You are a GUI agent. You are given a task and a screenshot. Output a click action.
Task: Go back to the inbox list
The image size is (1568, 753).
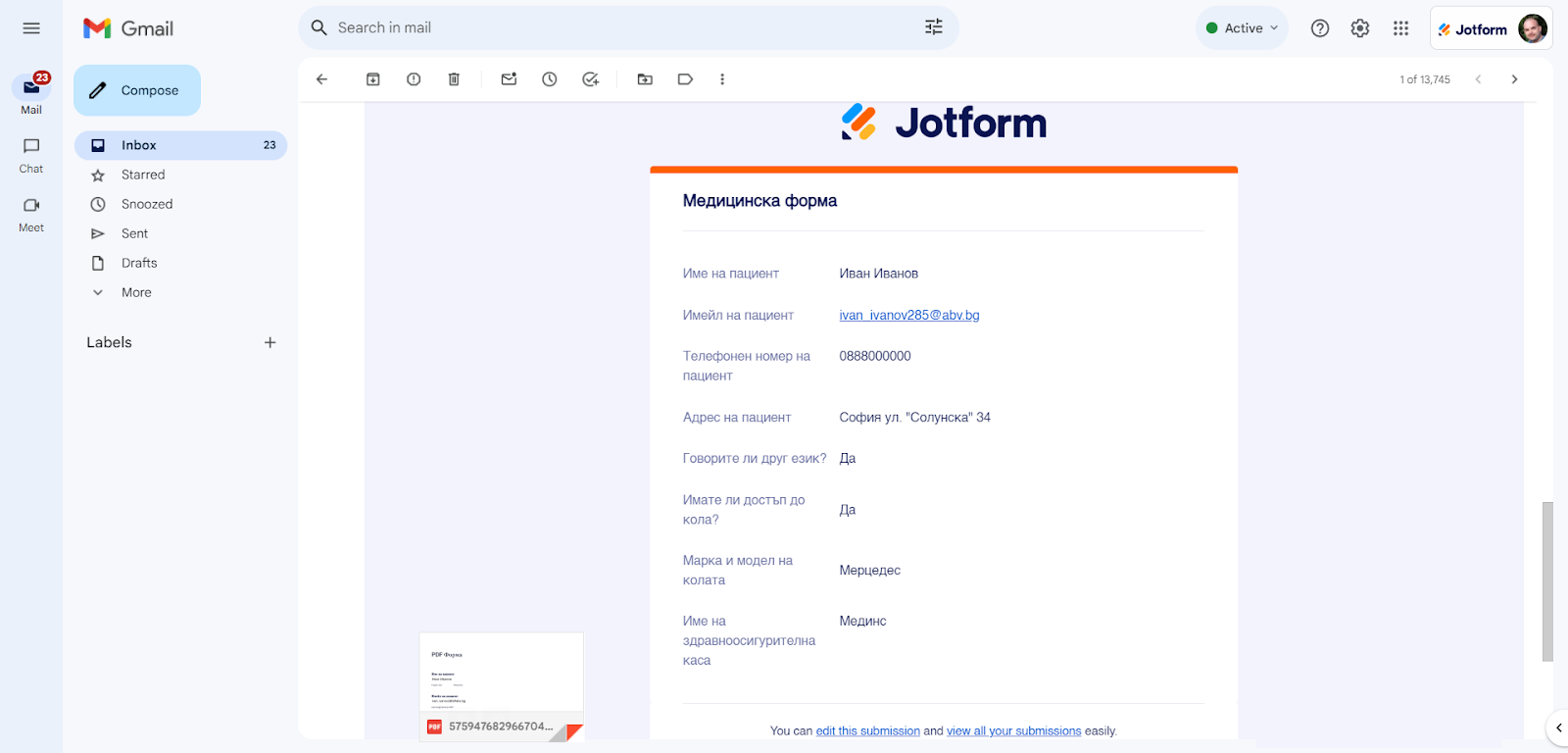(321, 79)
